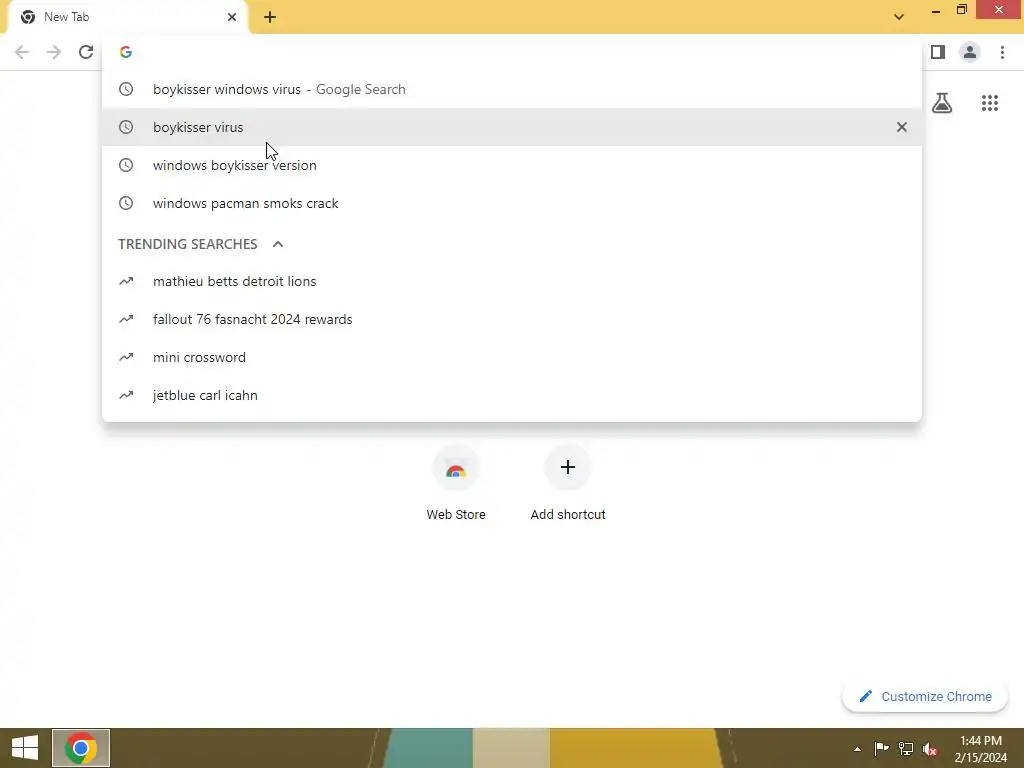Image resolution: width=1024 pixels, height=768 pixels.
Task: Open the profile avatar menu
Action: tap(970, 52)
